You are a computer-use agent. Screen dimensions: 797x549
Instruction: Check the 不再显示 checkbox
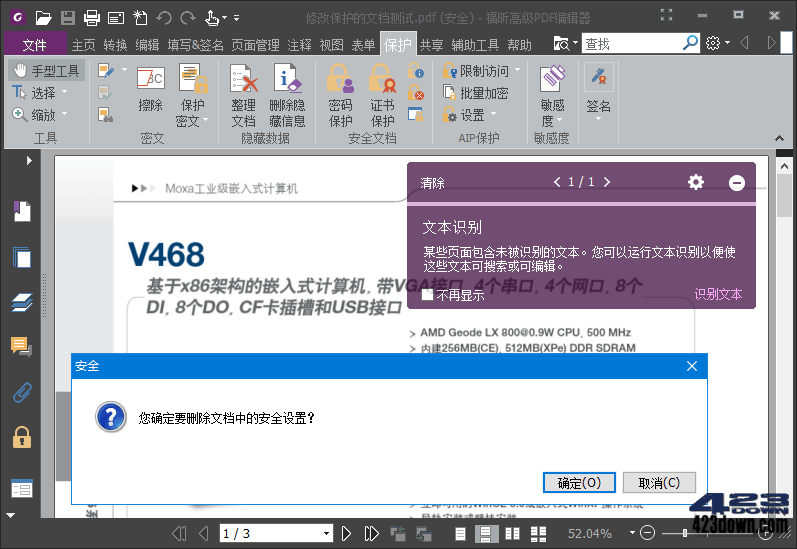[x=427, y=295]
